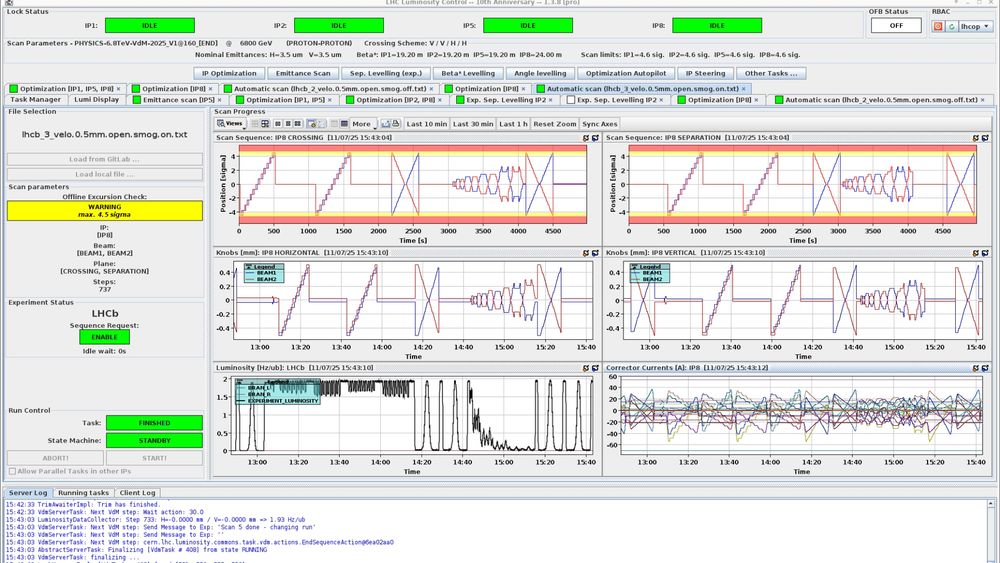This screenshot has width=1000, height=563.
Task: Detach the Luminosity LHCb chart
Action: [x=595, y=368]
